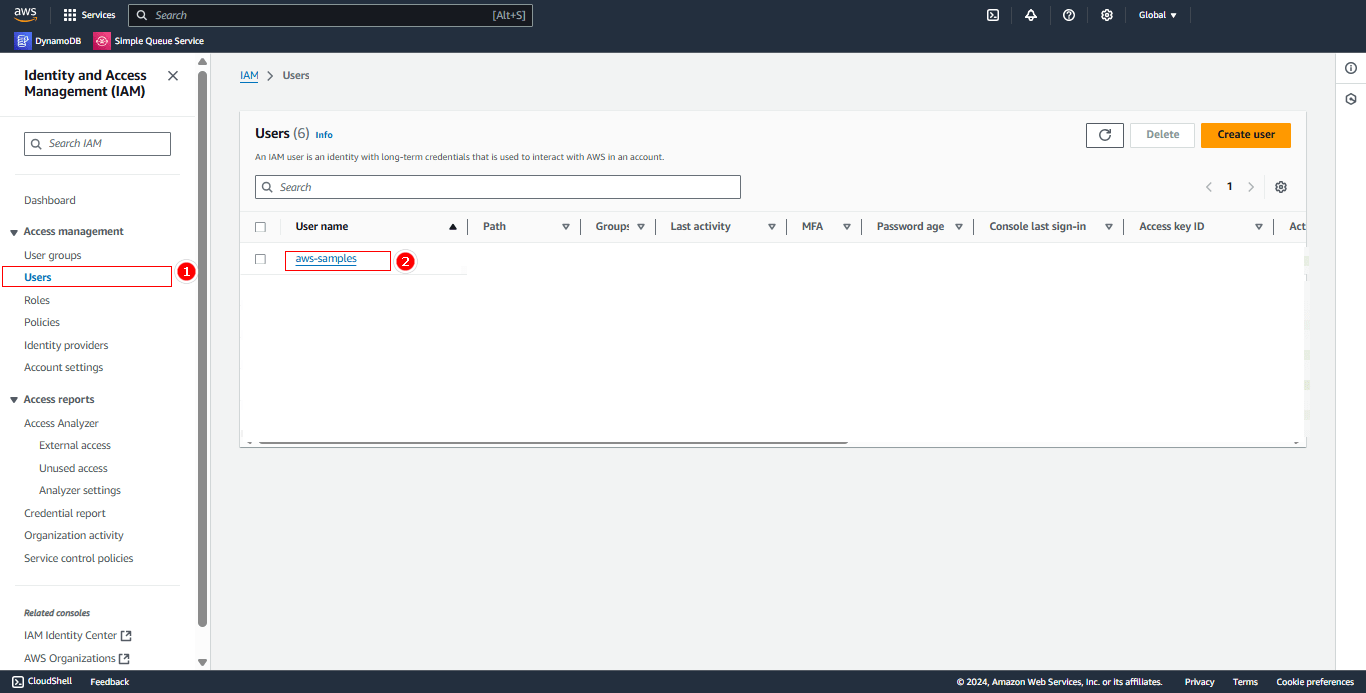Sort by User name ascending arrow

click(453, 227)
